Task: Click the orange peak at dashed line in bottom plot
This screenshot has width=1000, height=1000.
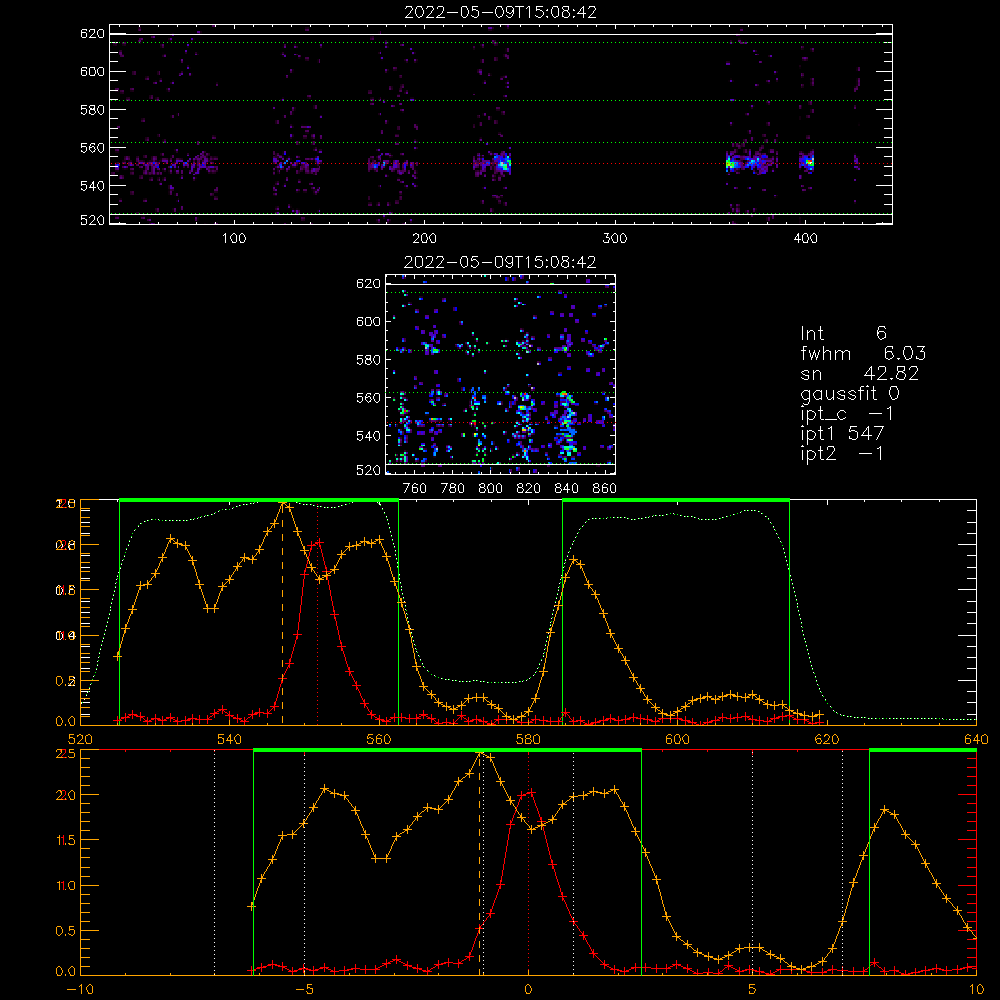Action: point(480,754)
